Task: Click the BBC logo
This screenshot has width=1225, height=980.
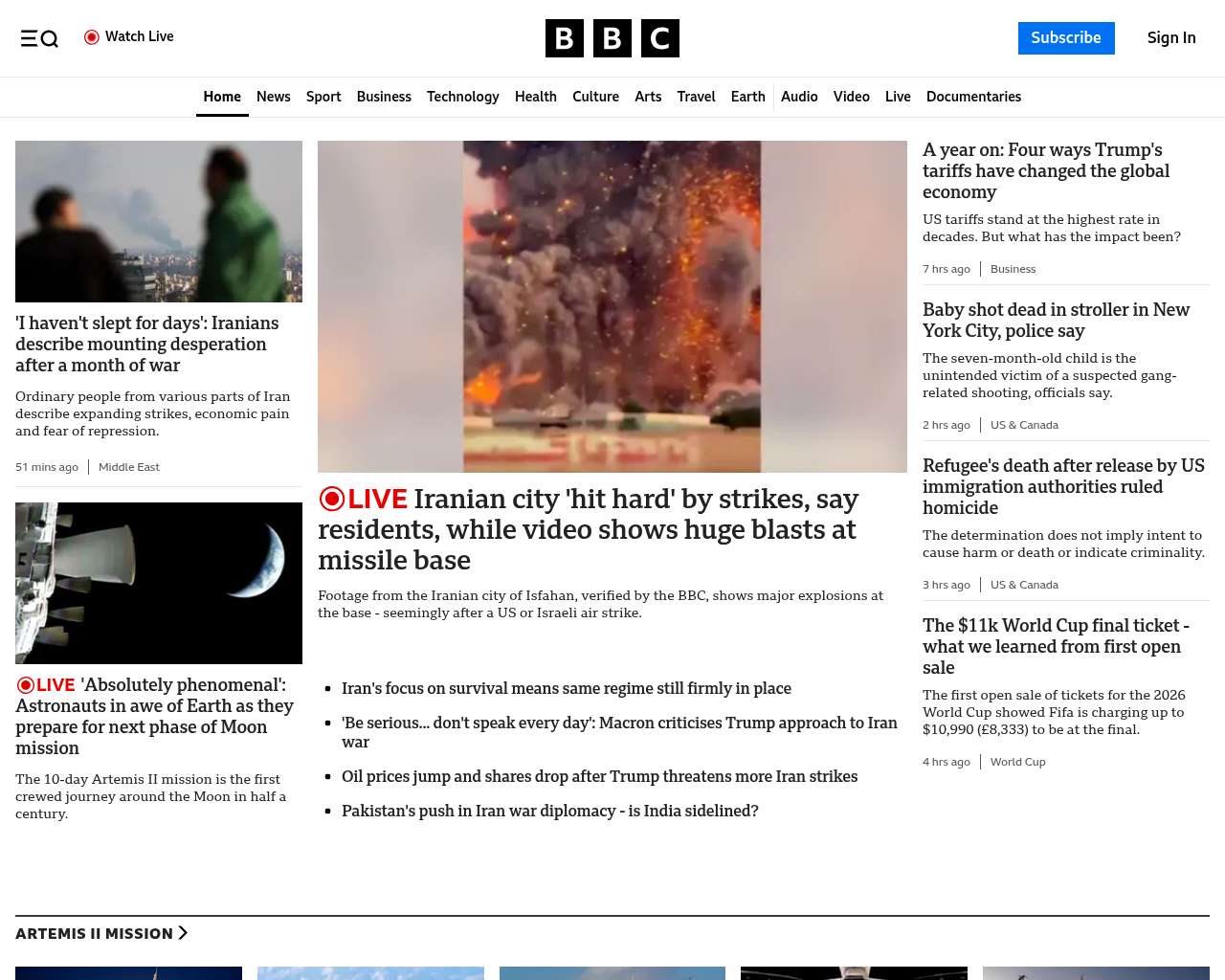Action: [x=612, y=38]
